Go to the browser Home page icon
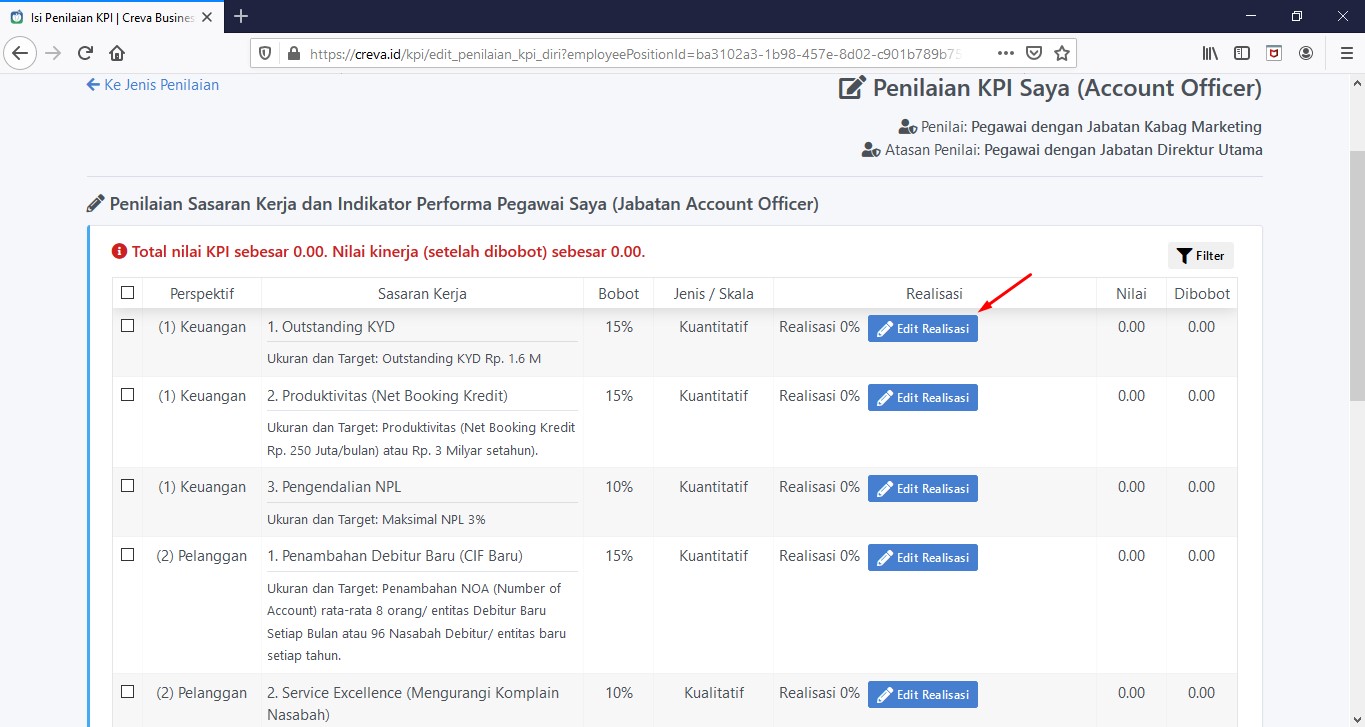Viewport: 1365px width, 727px height. pos(117,53)
